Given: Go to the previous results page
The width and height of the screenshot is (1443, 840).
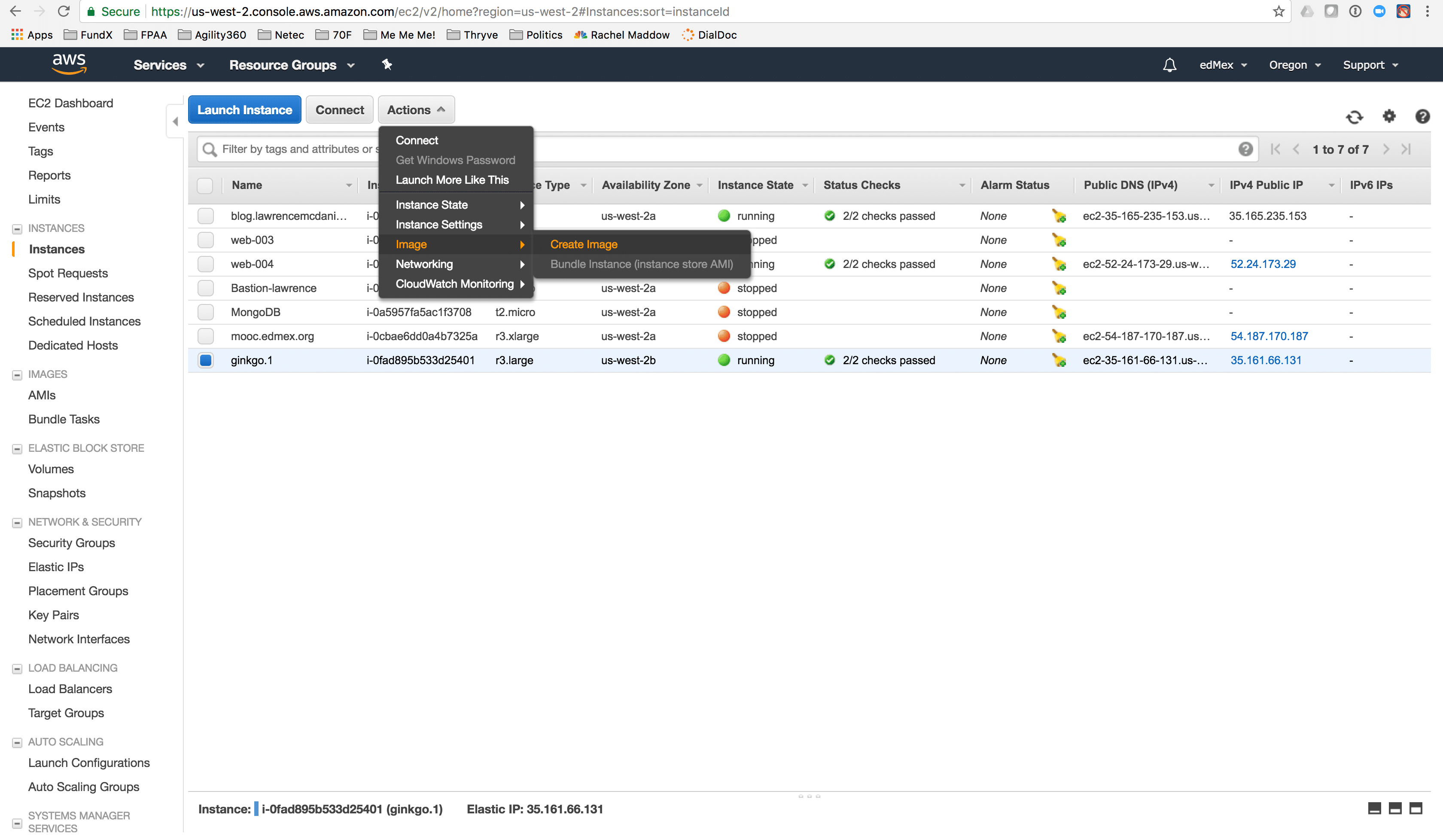Looking at the screenshot, I should coord(1296,149).
